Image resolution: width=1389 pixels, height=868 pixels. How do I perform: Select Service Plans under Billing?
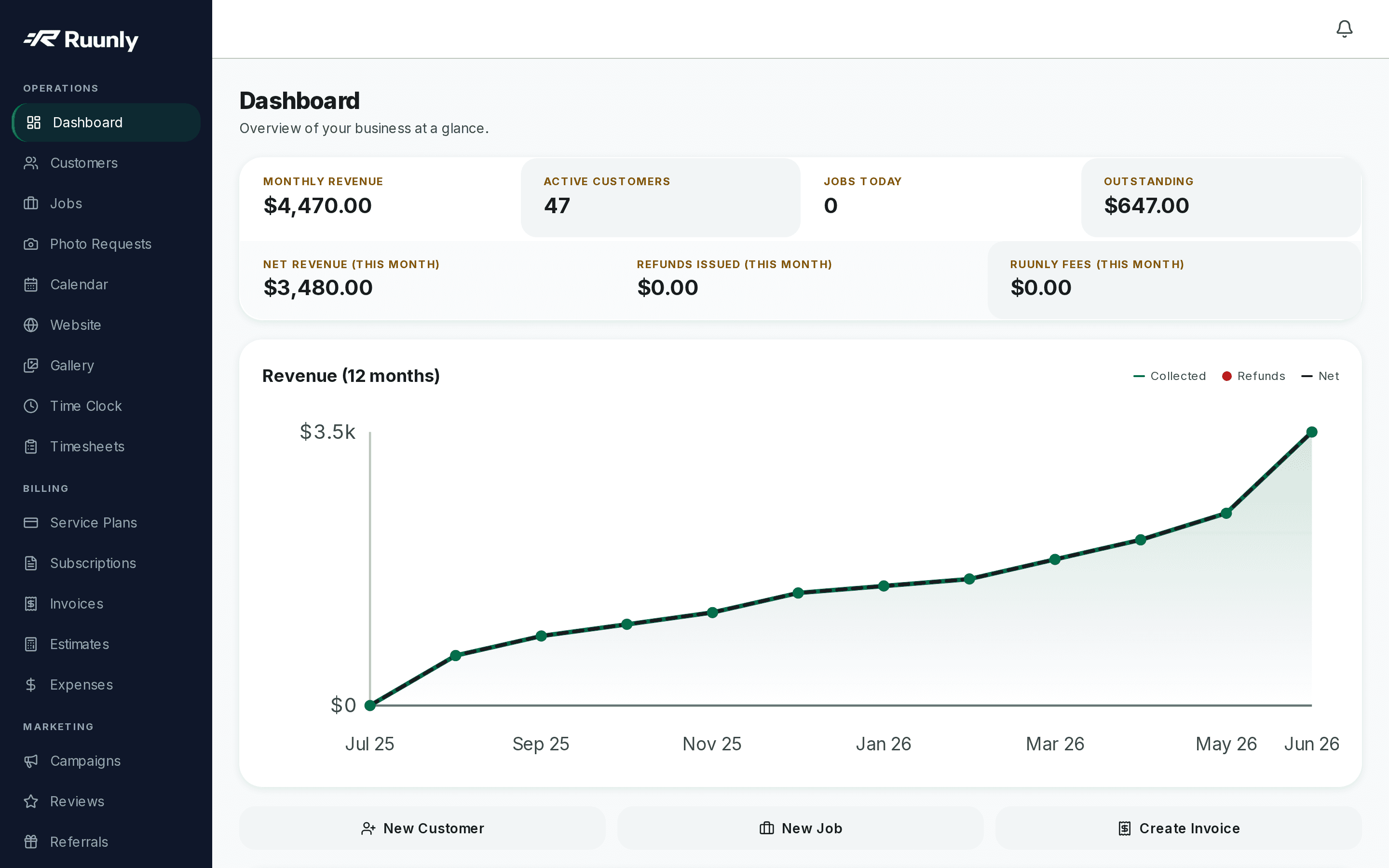[x=106, y=522]
